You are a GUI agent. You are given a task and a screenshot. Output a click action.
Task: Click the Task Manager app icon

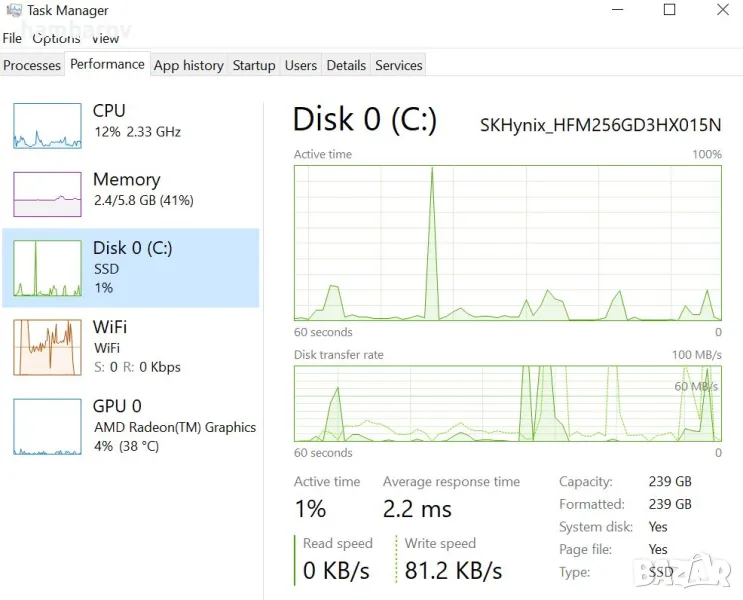pyautogui.click(x=14, y=10)
